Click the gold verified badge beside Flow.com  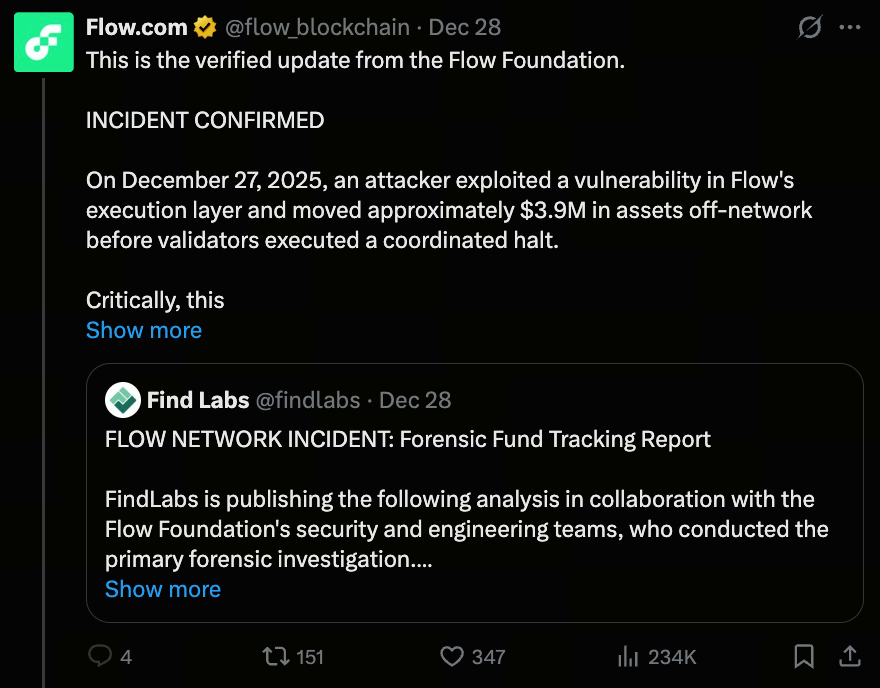pyautogui.click(x=205, y=27)
